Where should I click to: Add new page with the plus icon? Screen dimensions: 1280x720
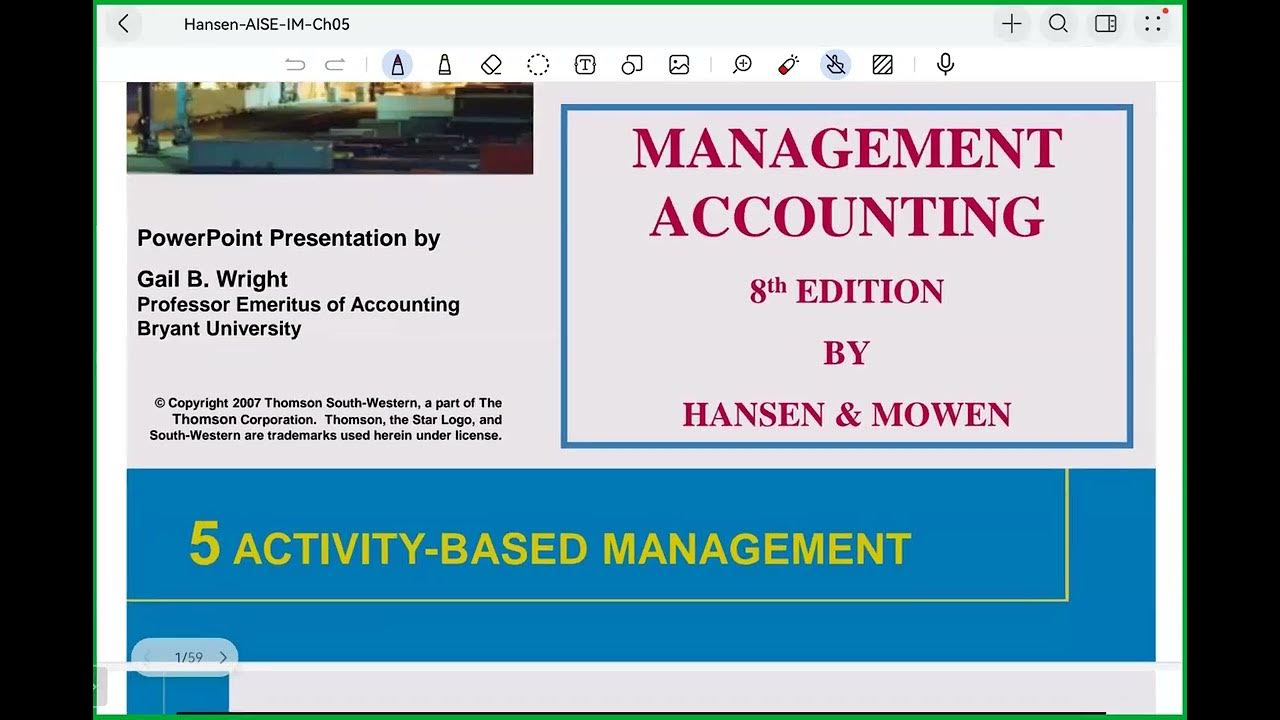(1012, 24)
